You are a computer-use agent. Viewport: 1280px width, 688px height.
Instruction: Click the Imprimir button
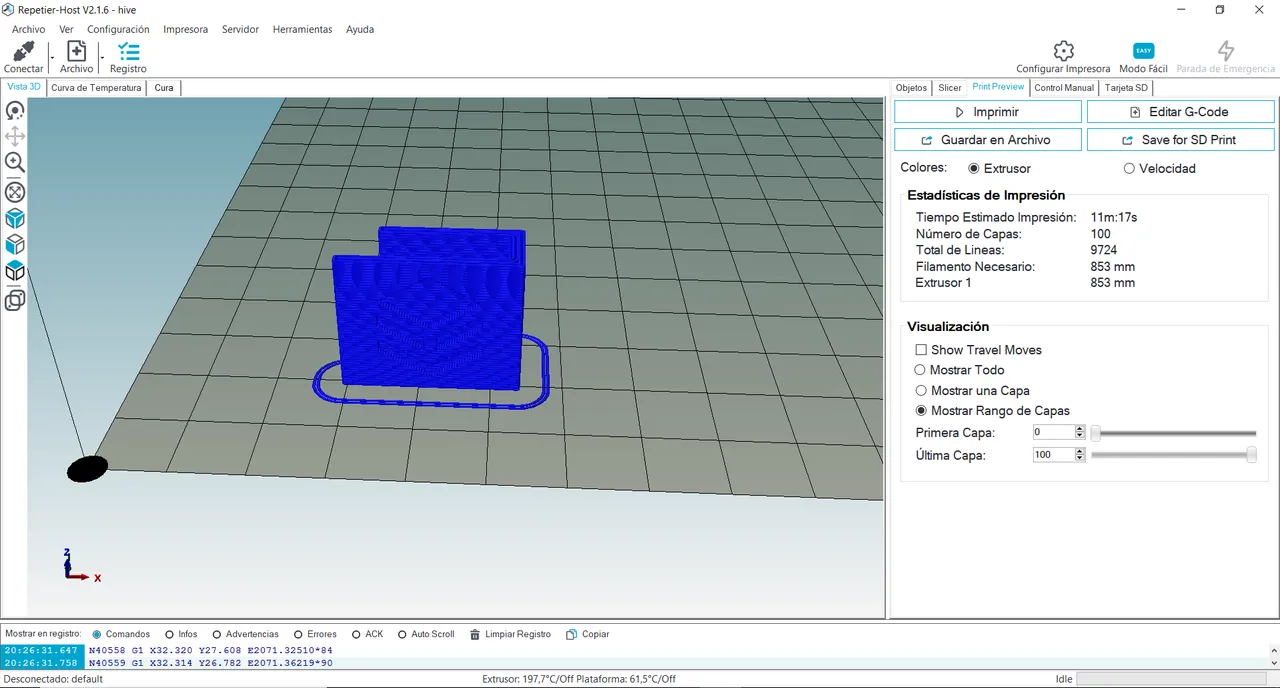988,112
